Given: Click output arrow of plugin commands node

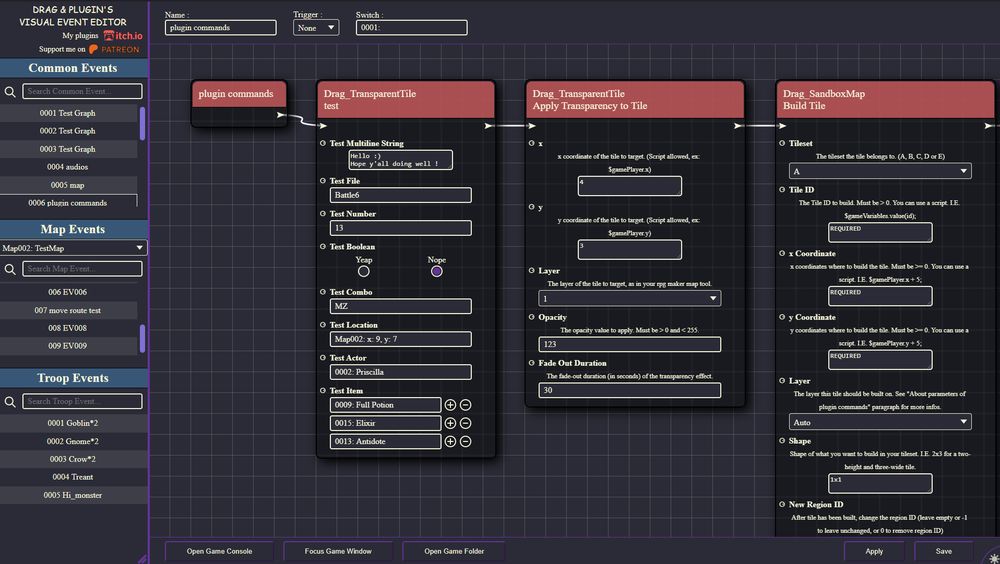Looking at the screenshot, I should 281,115.
